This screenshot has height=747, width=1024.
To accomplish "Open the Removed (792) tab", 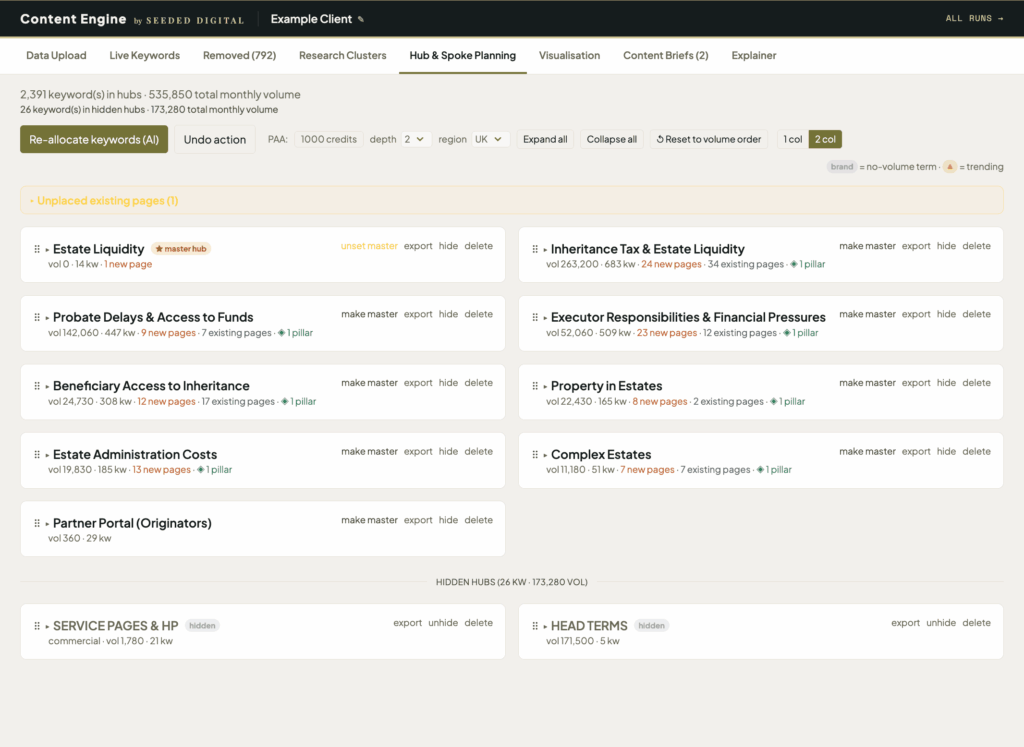I will (x=239, y=56).
